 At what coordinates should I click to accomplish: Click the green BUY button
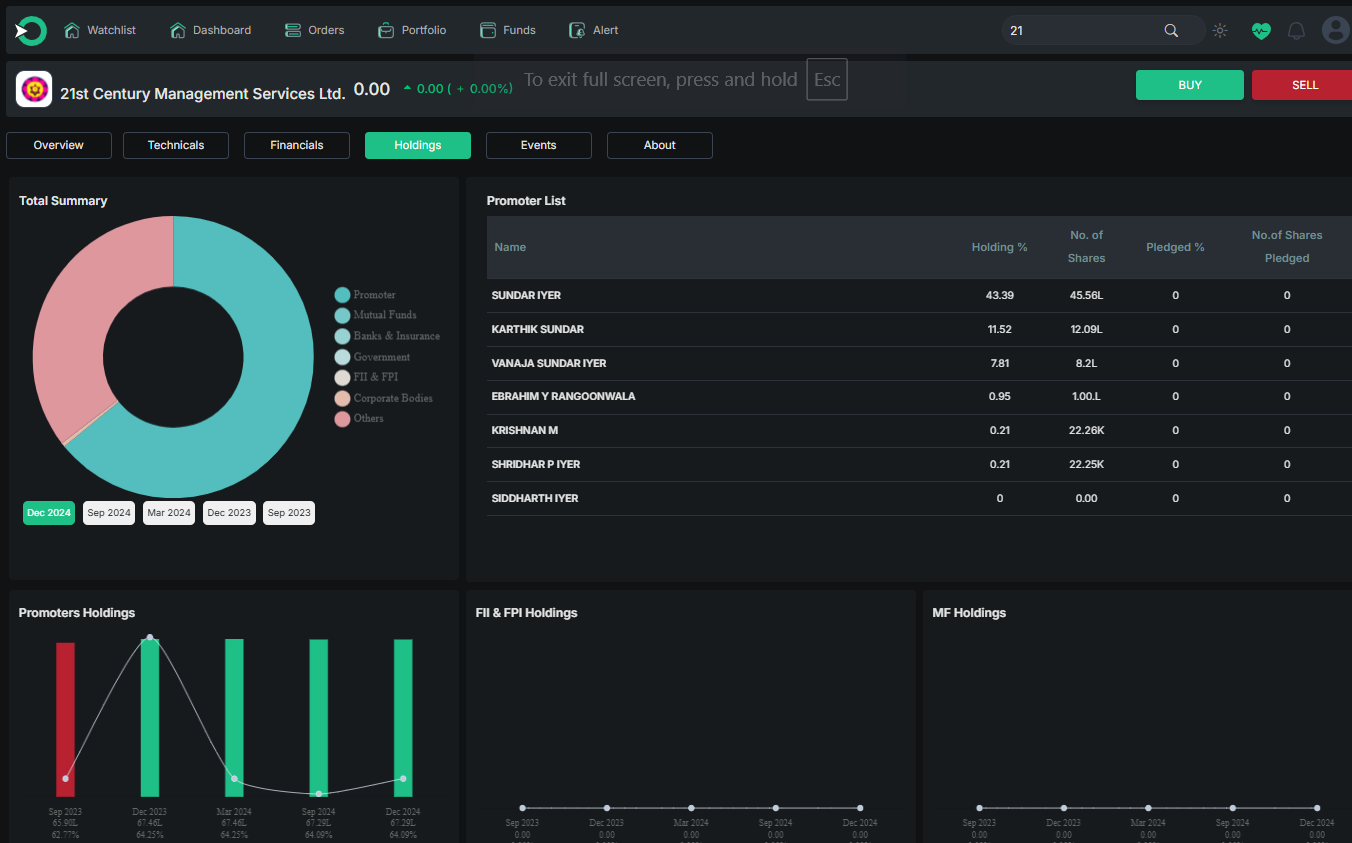[x=1190, y=85]
